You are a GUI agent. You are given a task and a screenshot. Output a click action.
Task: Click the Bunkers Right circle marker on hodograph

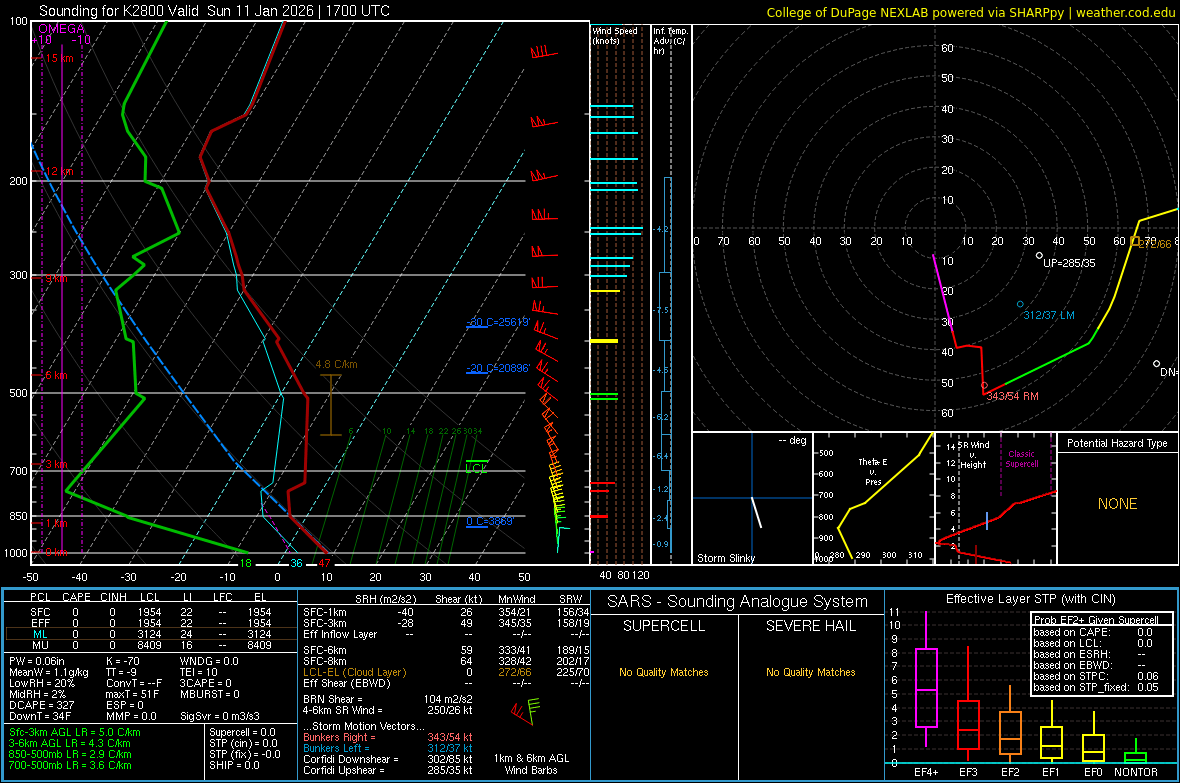pyautogui.click(x=984, y=385)
